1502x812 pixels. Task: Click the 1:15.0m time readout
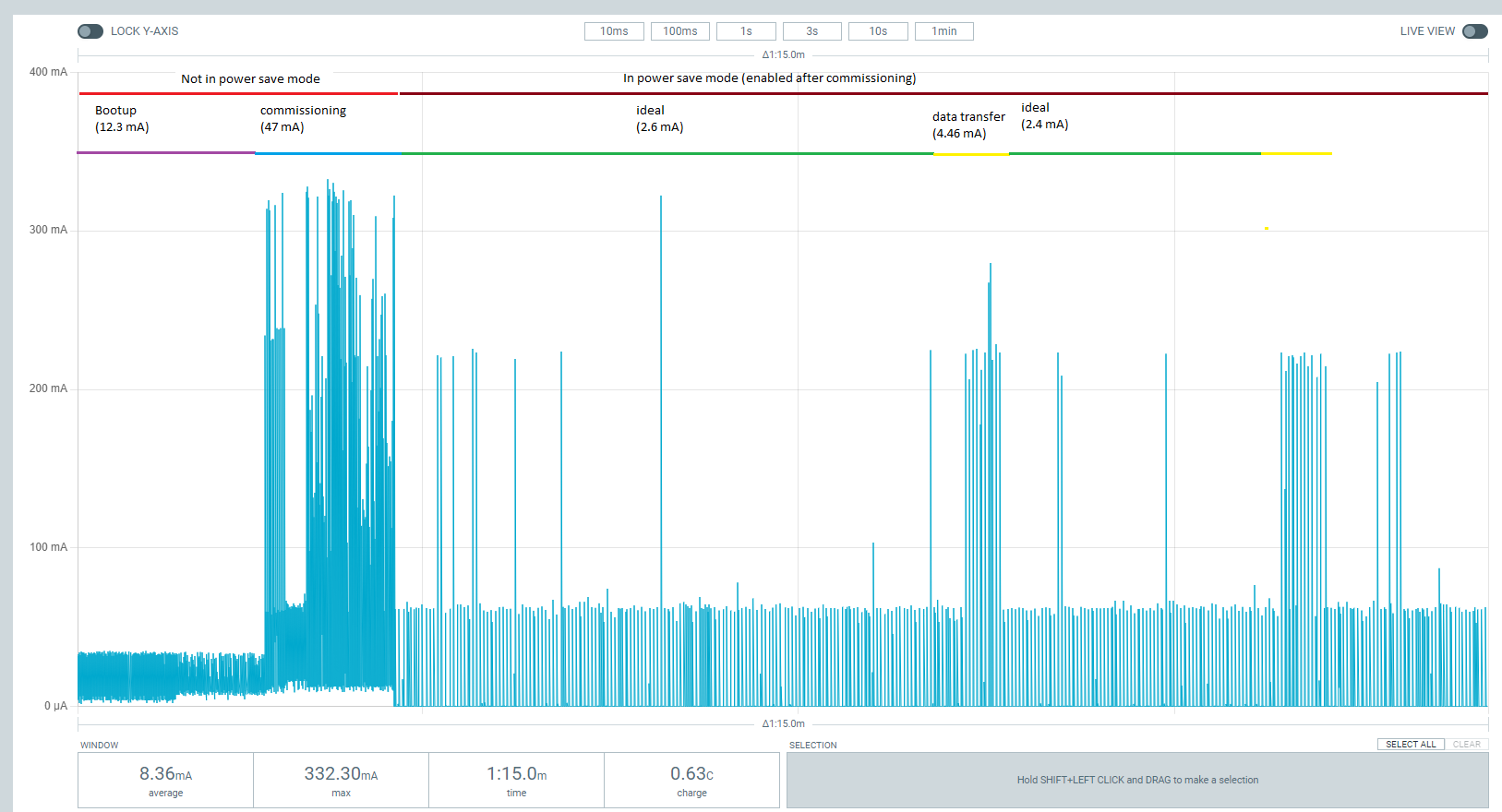click(x=516, y=781)
